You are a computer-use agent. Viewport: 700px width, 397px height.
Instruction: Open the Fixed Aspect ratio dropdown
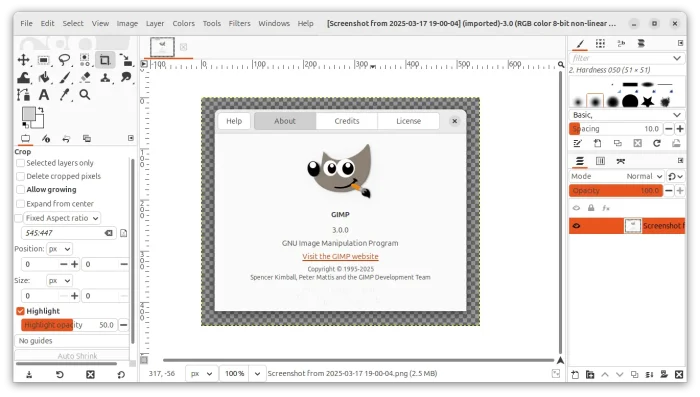(62, 218)
